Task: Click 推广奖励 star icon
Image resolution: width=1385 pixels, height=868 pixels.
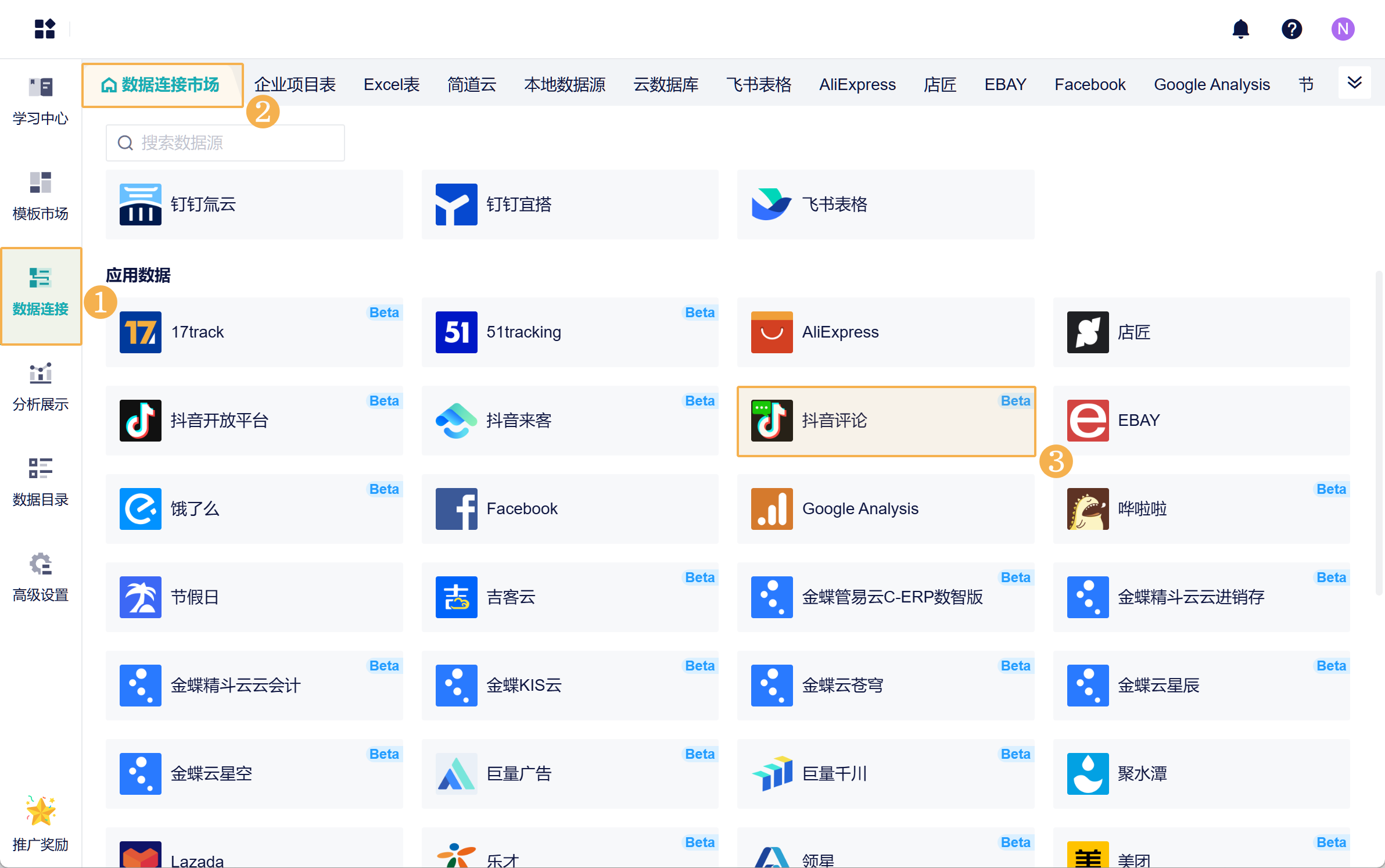Action: (41, 811)
